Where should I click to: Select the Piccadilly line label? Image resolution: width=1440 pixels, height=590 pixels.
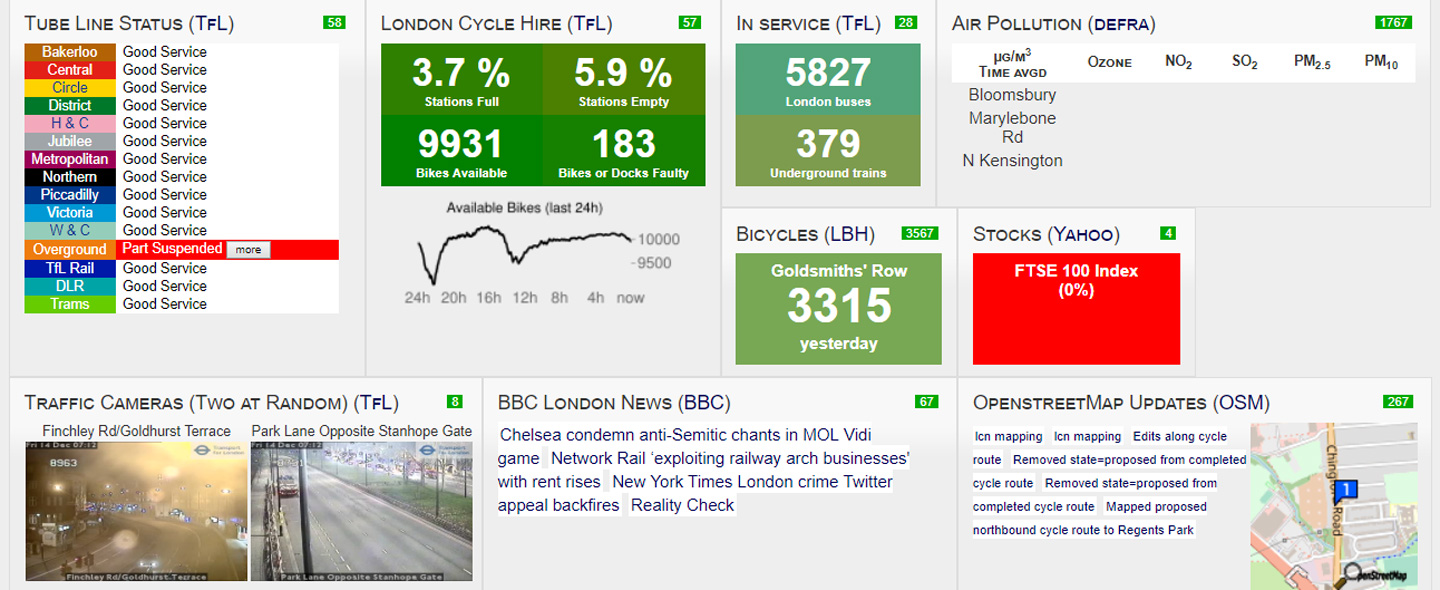click(x=70, y=195)
